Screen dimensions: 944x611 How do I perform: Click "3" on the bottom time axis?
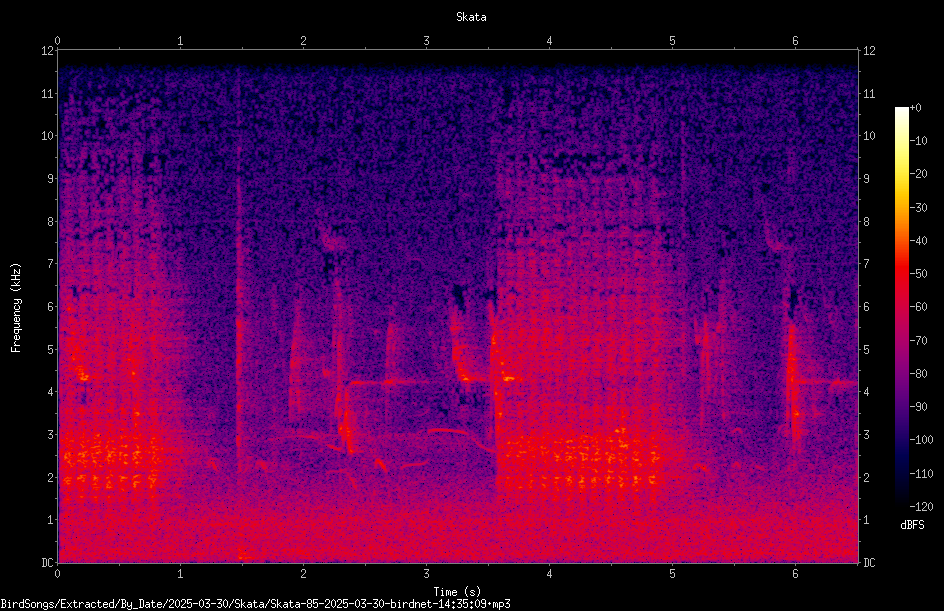click(426, 574)
